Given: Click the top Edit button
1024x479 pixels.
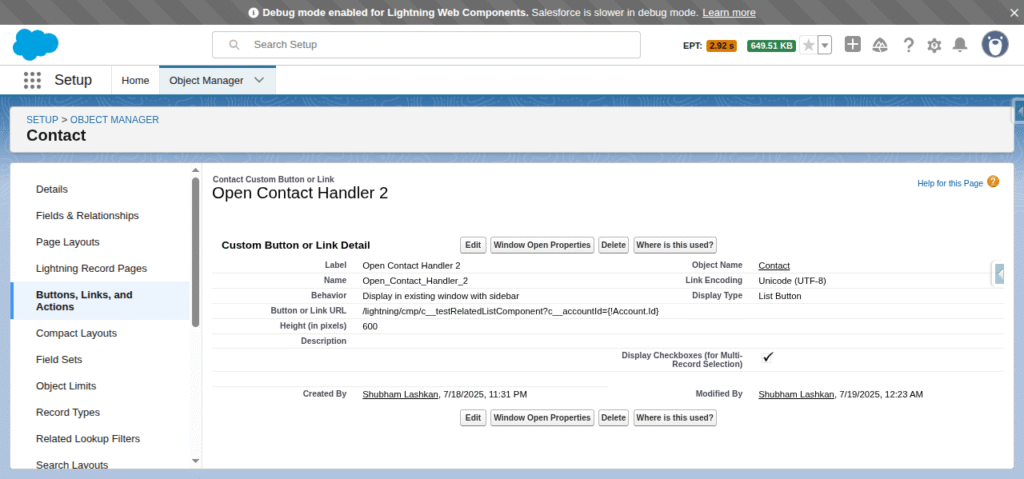Looking at the screenshot, I should click(x=473, y=245).
